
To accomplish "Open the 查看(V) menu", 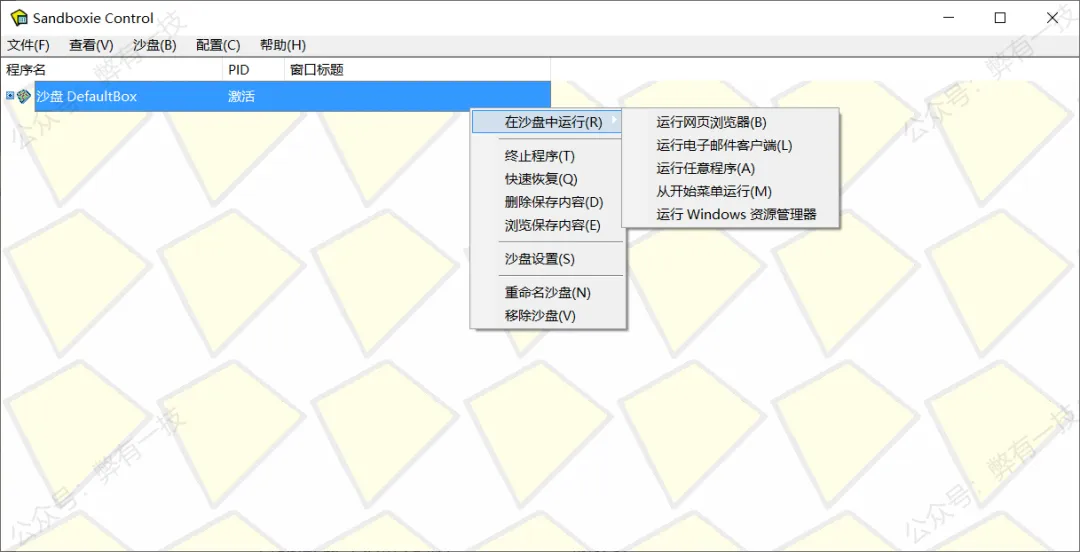I will tap(91, 45).
